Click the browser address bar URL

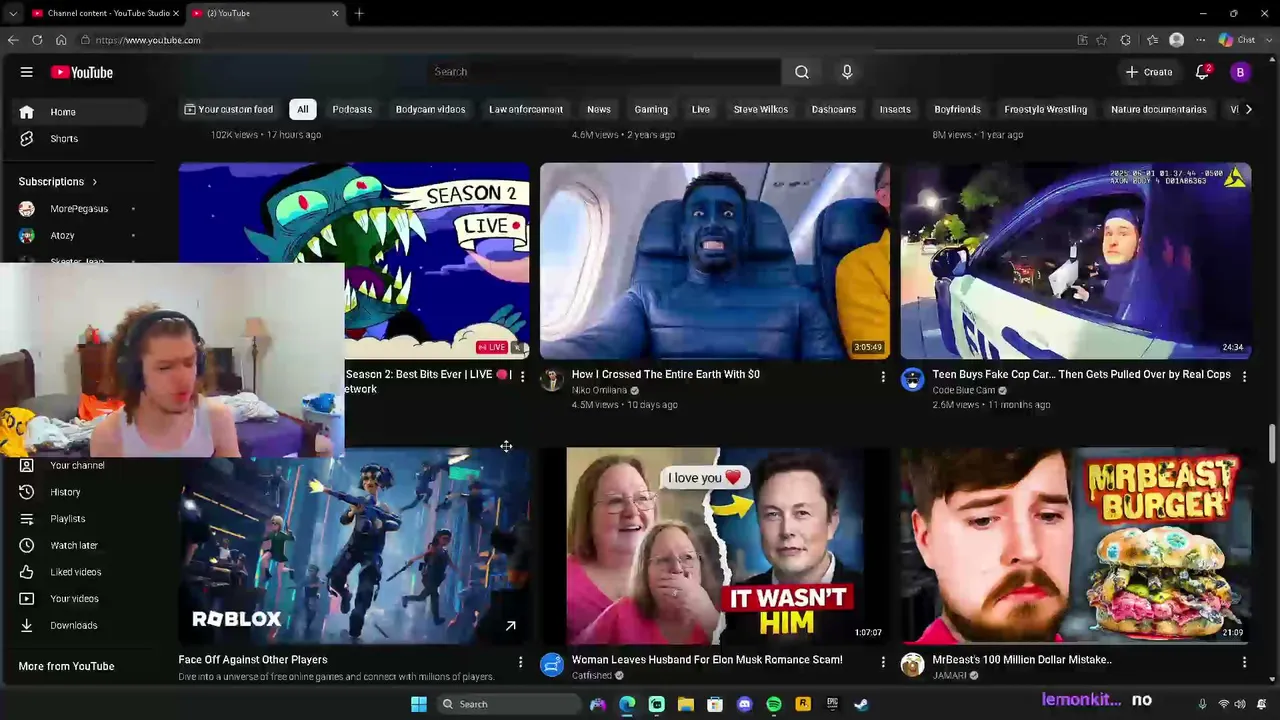pyautogui.click(x=148, y=40)
